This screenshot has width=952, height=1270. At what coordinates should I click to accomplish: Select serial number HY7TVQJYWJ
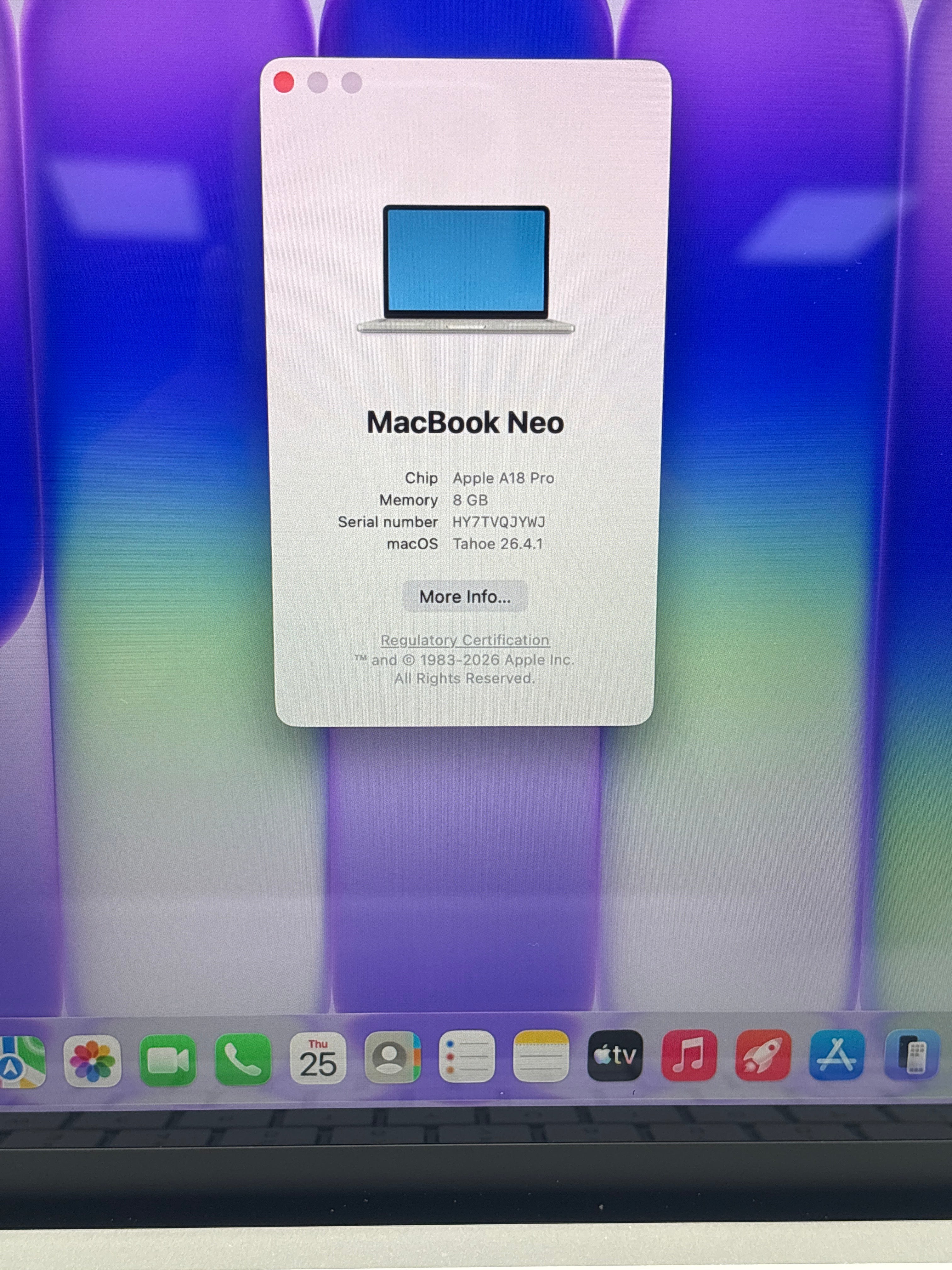[499, 522]
